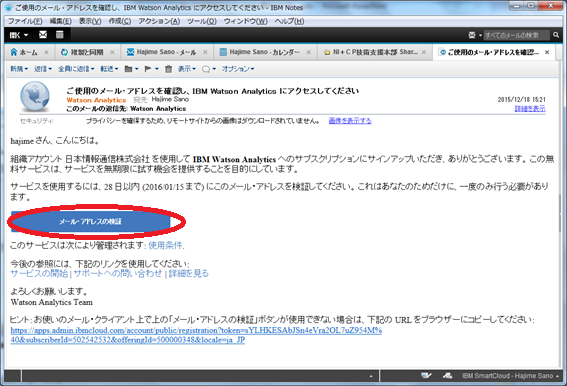Open the calendar icon in black toolbar
Image resolution: width=567 pixels, height=386 pixels.
[x=60, y=35]
